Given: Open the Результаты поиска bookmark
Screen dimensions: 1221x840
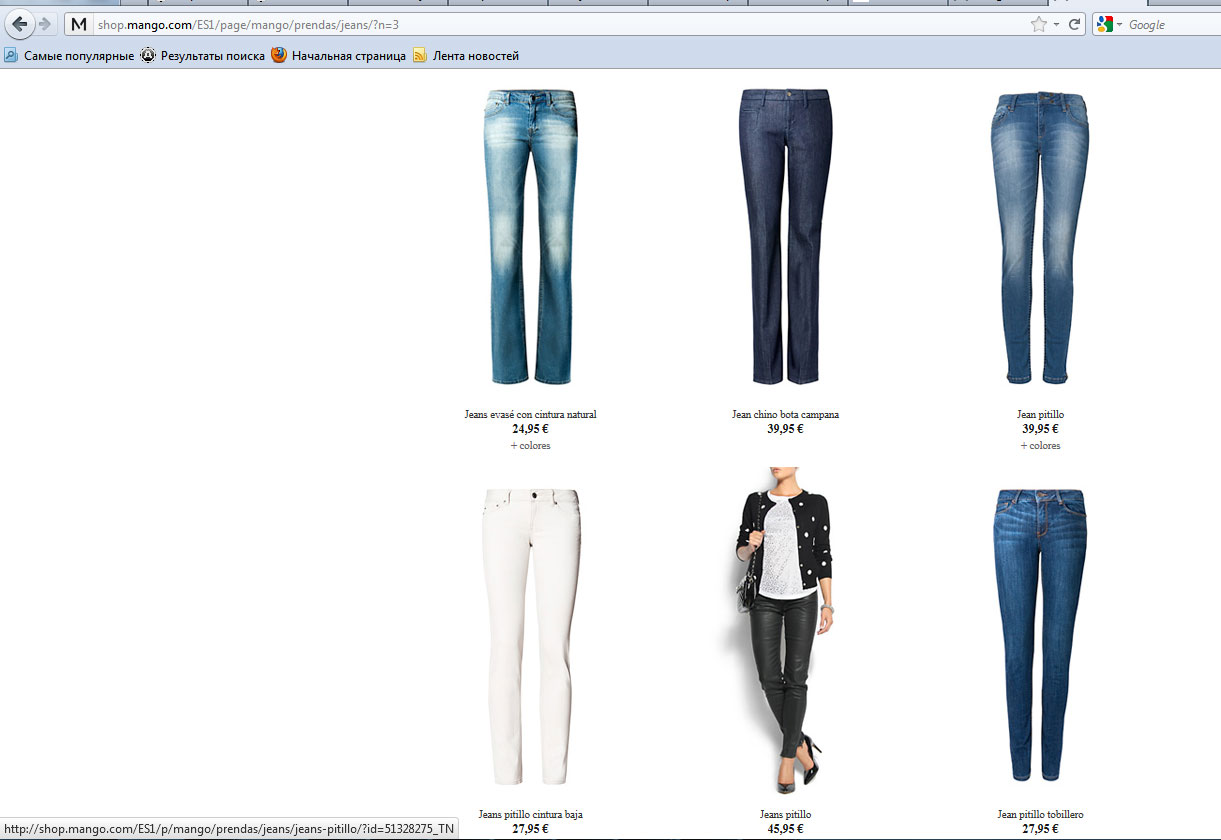Looking at the screenshot, I should click(x=203, y=56).
